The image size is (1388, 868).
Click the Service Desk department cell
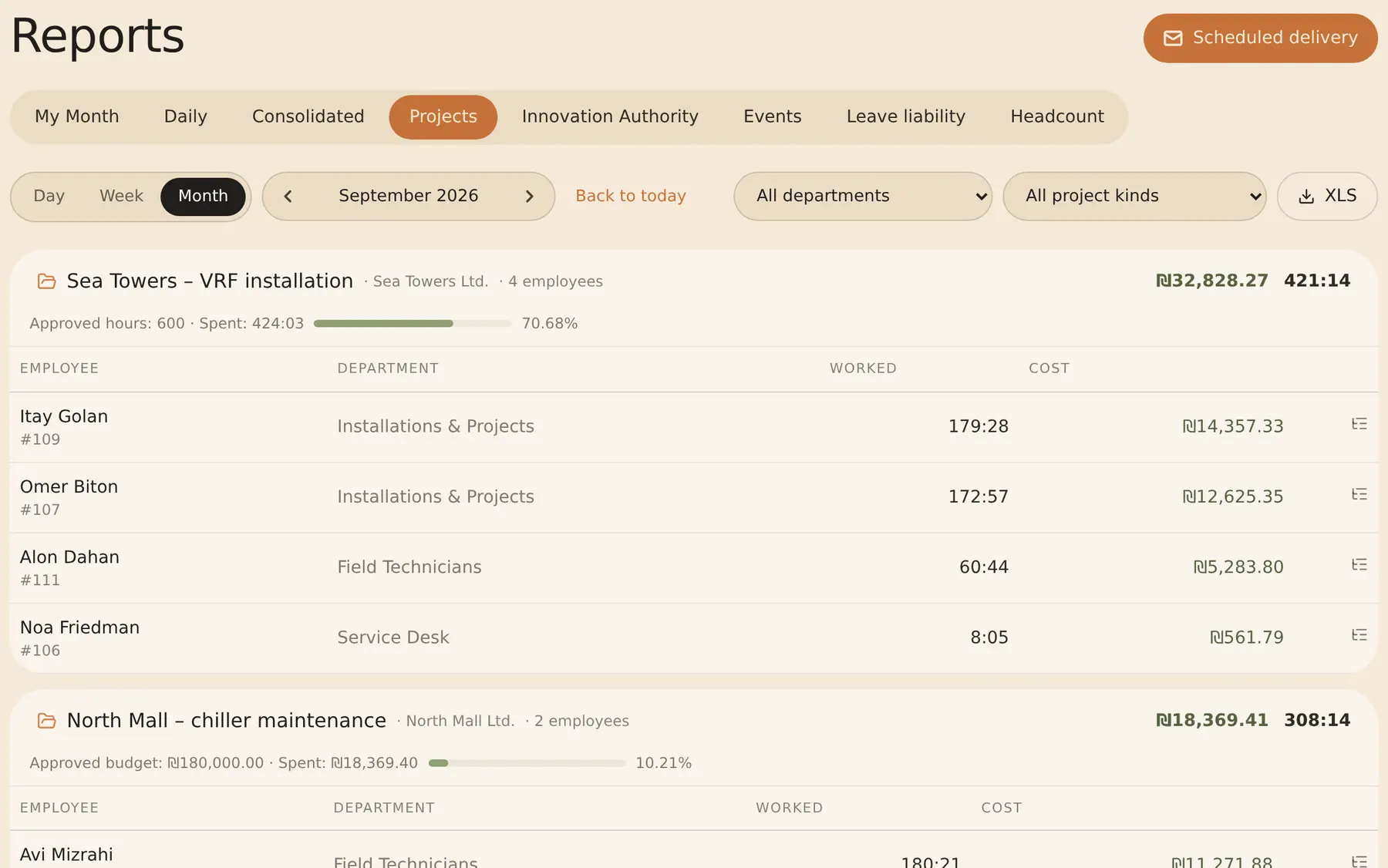(393, 638)
